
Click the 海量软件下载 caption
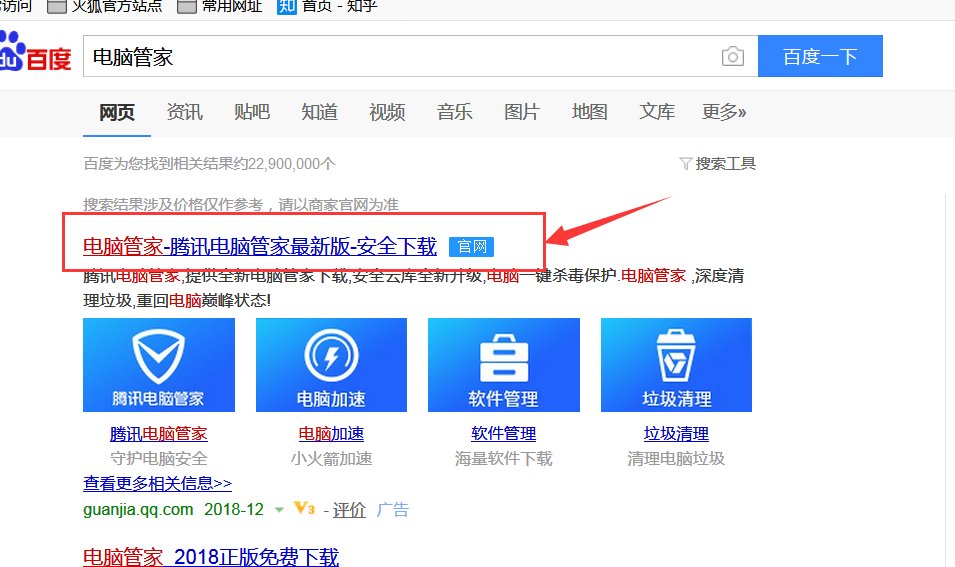tap(504, 459)
